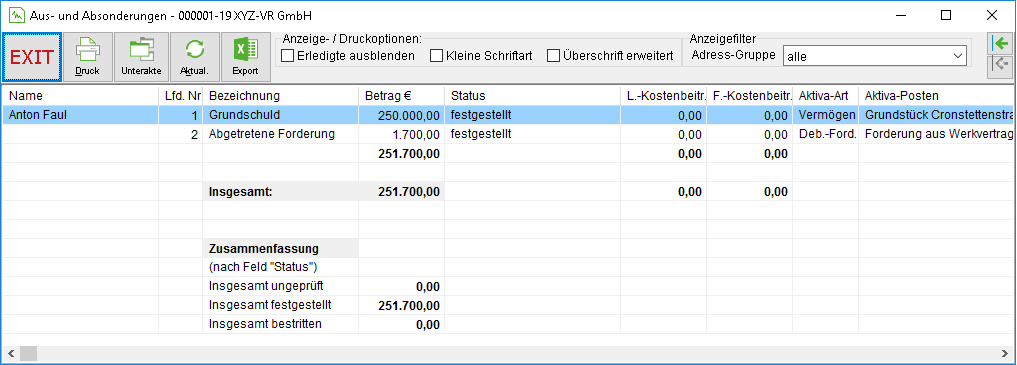This screenshot has width=1017, height=365.
Task: Refresh the list with the Aktual. icon
Action: pos(194,56)
